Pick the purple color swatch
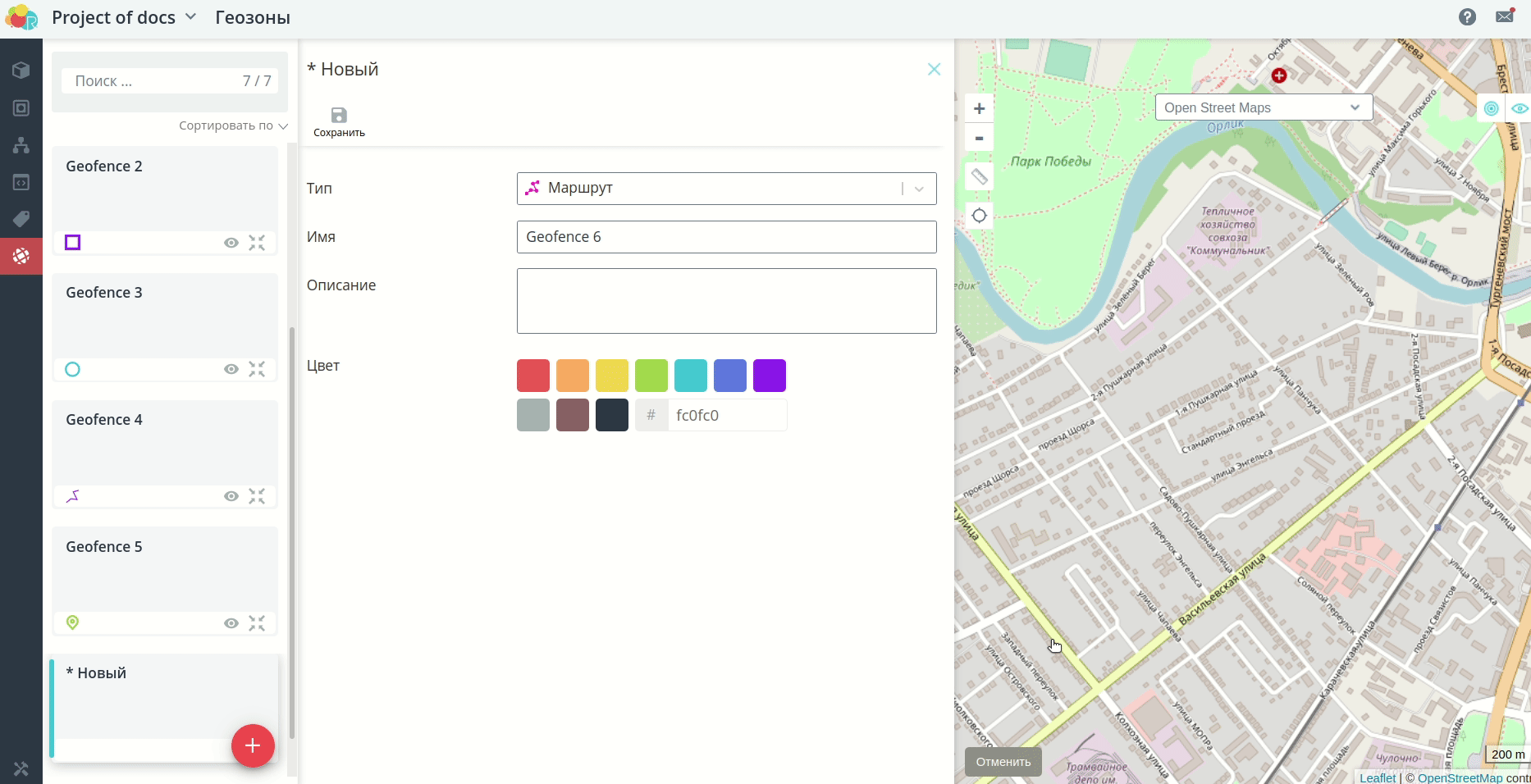 click(x=770, y=376)
